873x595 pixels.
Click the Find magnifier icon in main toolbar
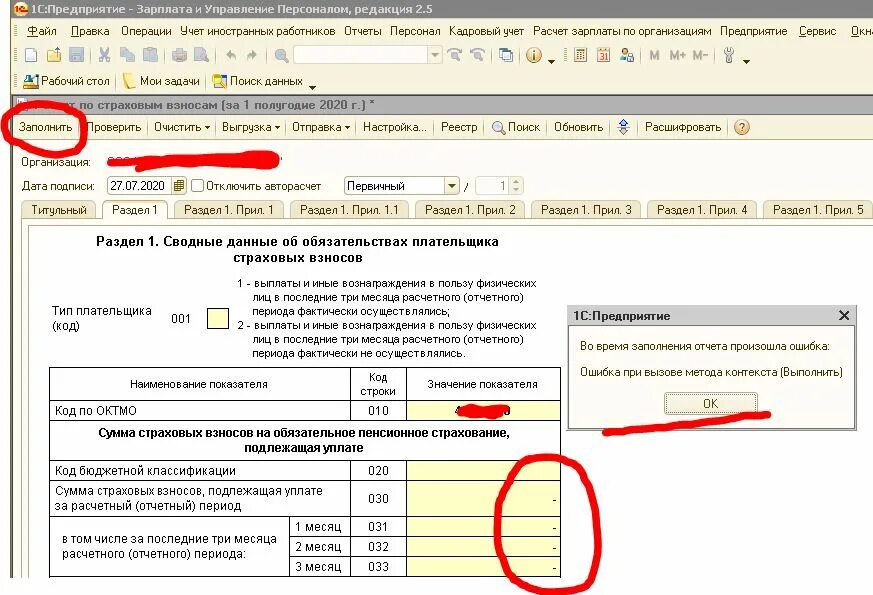pyautogui.click(x=281, y=55)
